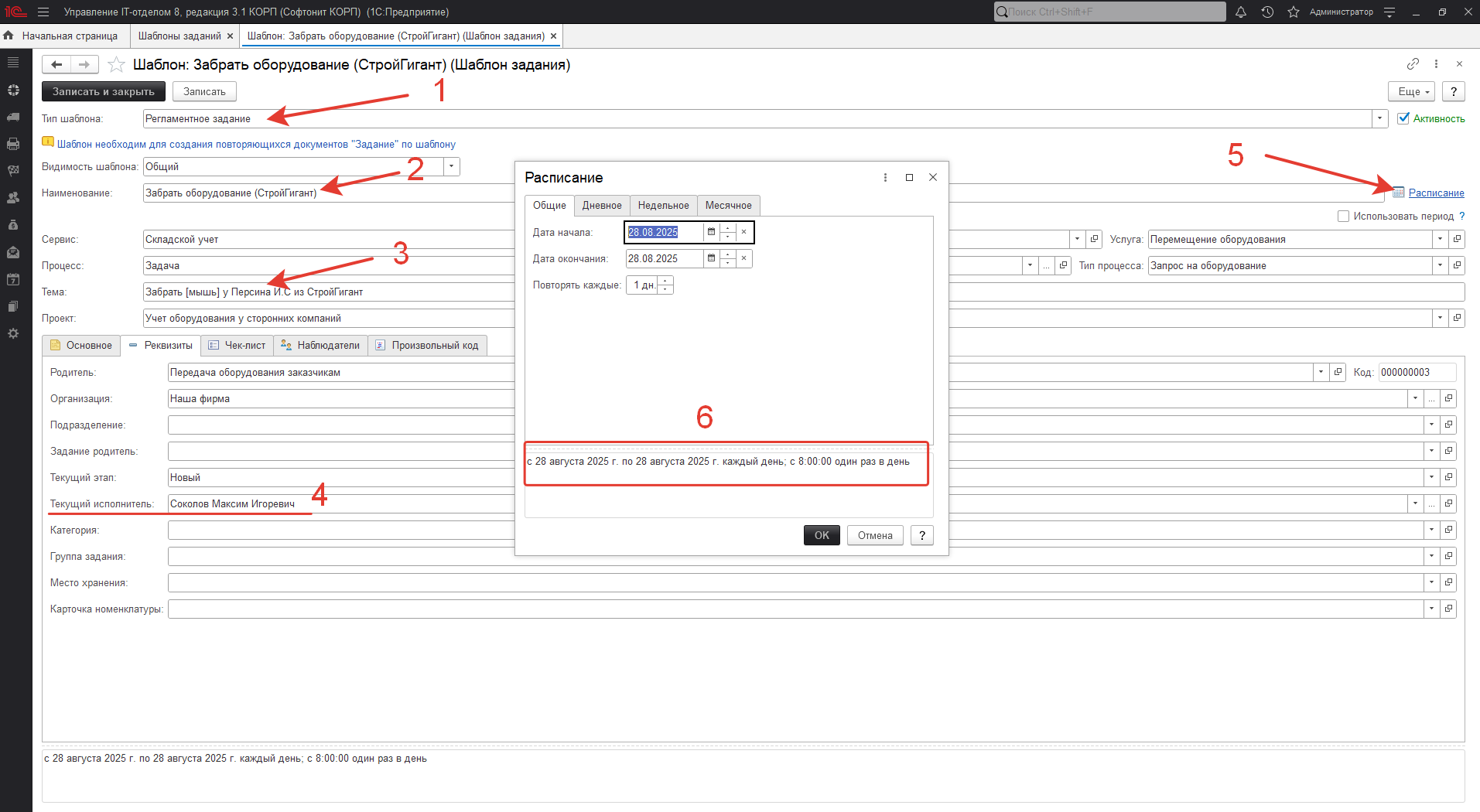
Task: Enable Использовать период checkbox
Action: click(1343, 217)
